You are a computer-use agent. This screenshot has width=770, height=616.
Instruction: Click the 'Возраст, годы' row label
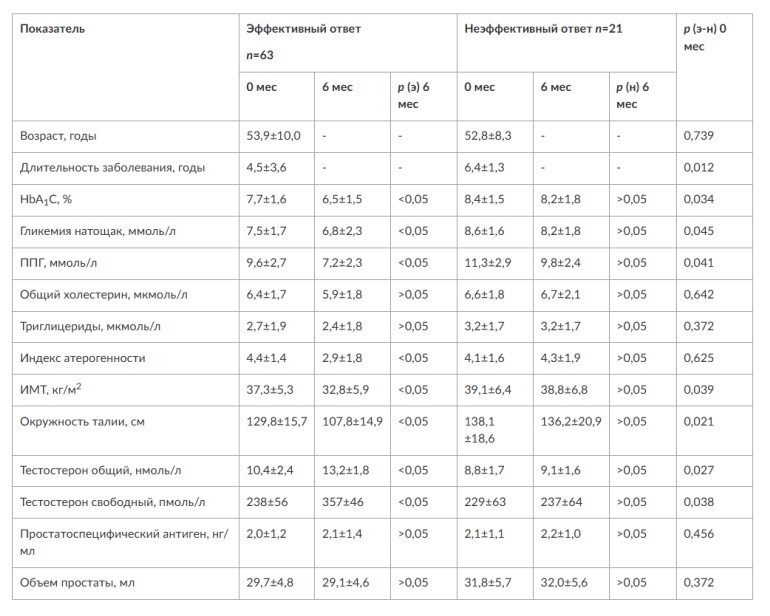click(x=58, y=135)
